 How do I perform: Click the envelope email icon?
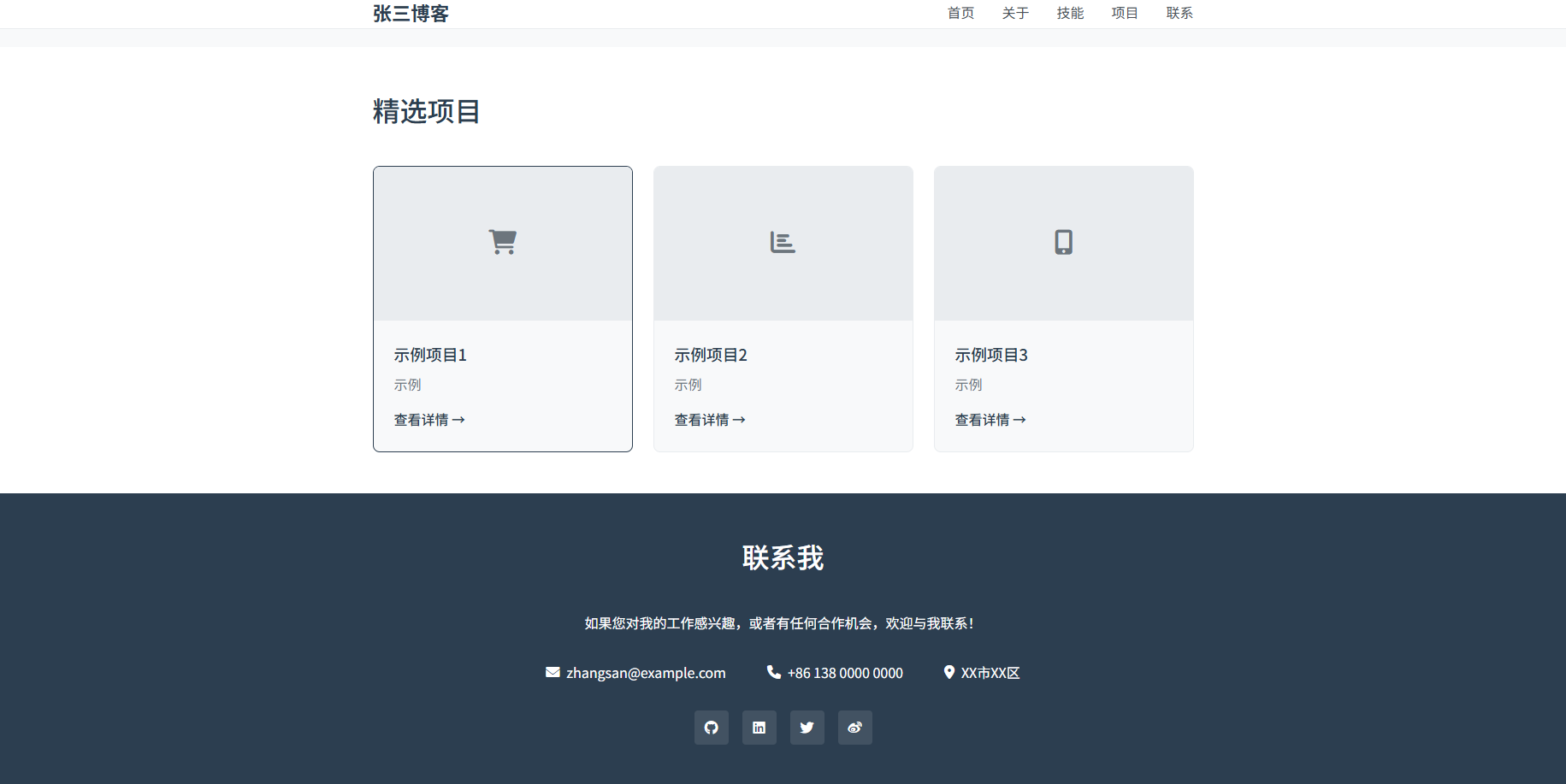click(553, 672)
